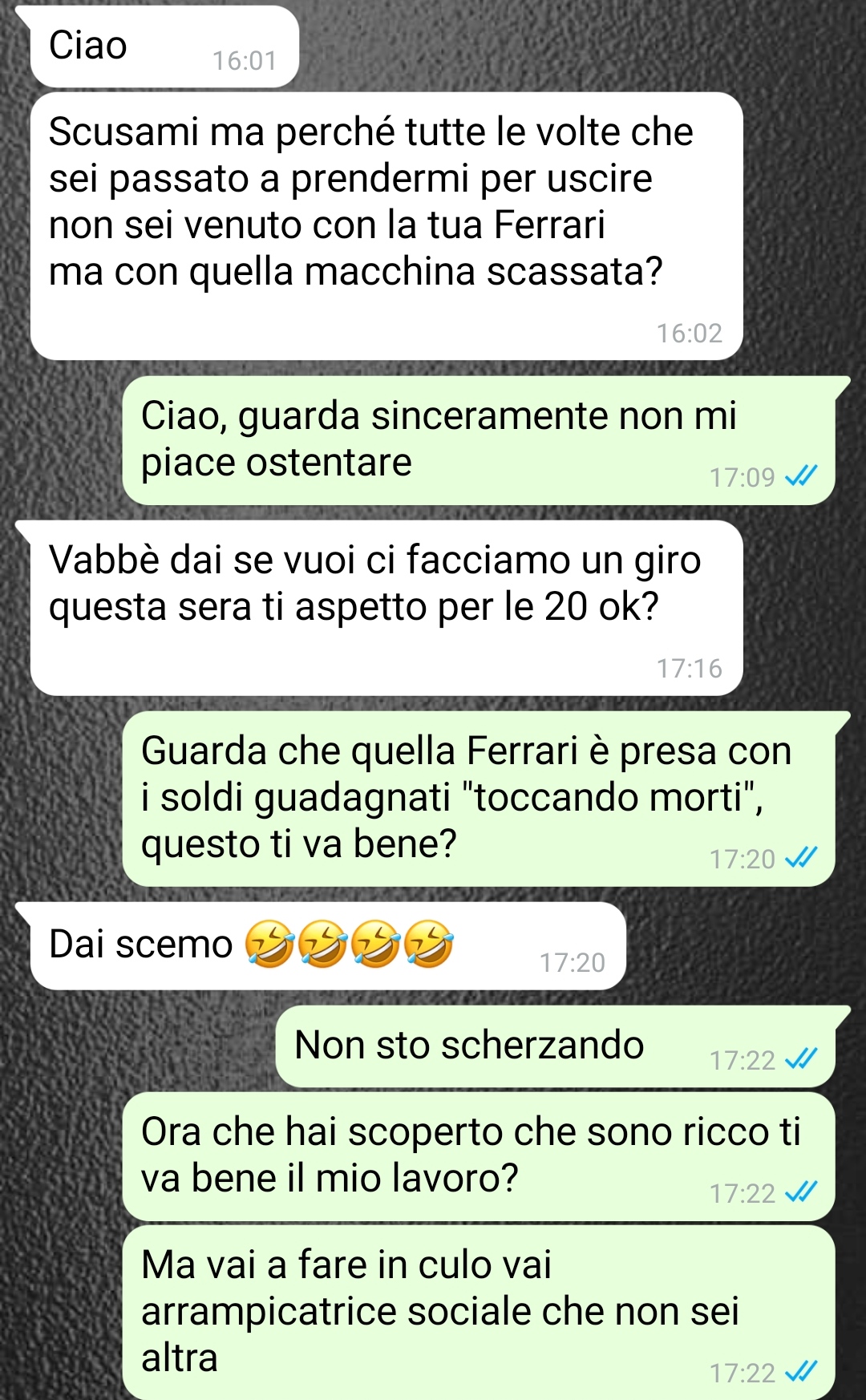Click the 16:01 timestamp next to Ciao
The image size is (866, 1400).
[x=245, y=60]
